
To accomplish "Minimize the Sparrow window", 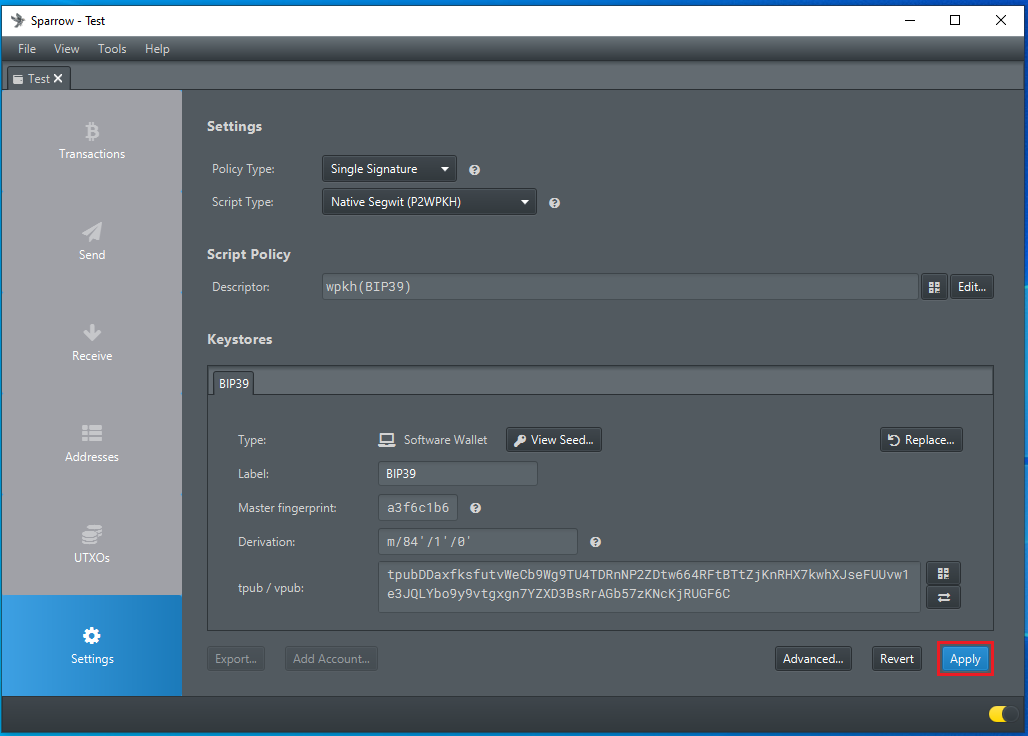I will [x=910, y=20].
